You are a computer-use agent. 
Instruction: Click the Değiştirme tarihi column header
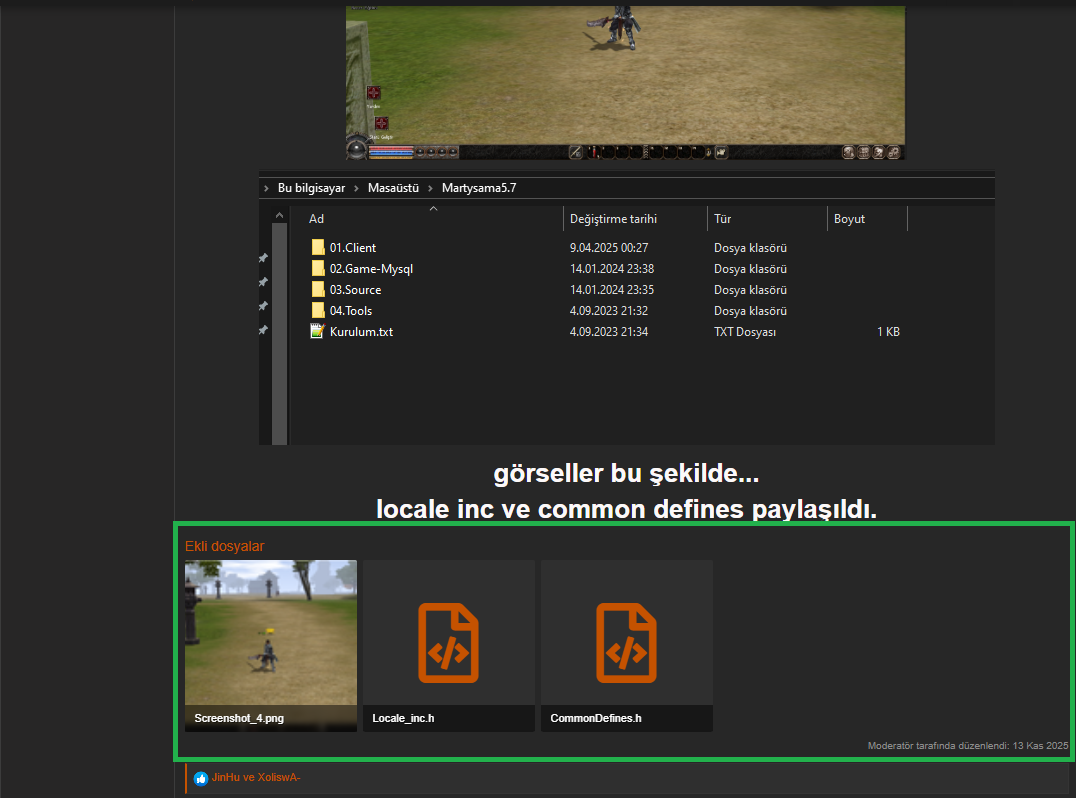click(x=613, y=219)
